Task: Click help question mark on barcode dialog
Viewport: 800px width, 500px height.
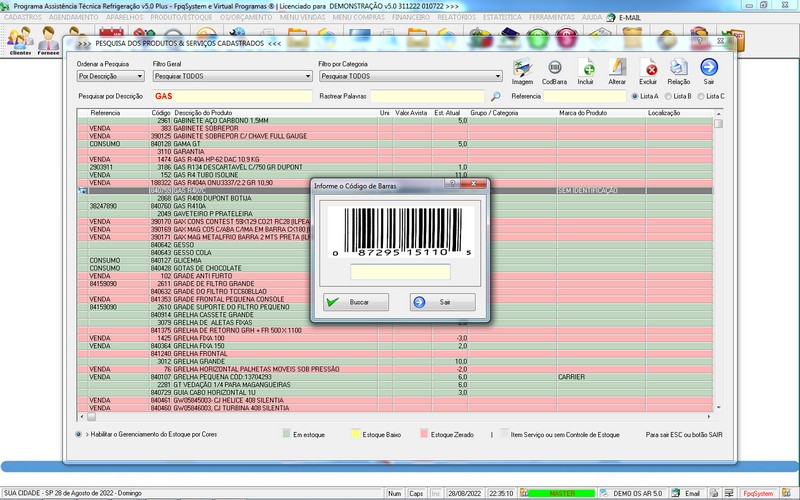Action: (452, 184)
